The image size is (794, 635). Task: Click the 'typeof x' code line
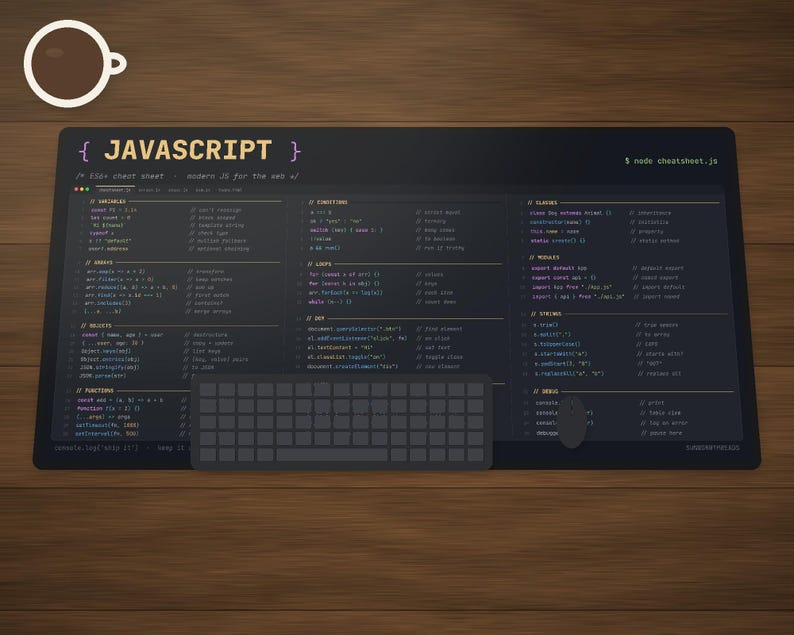(x=101, y=233)
